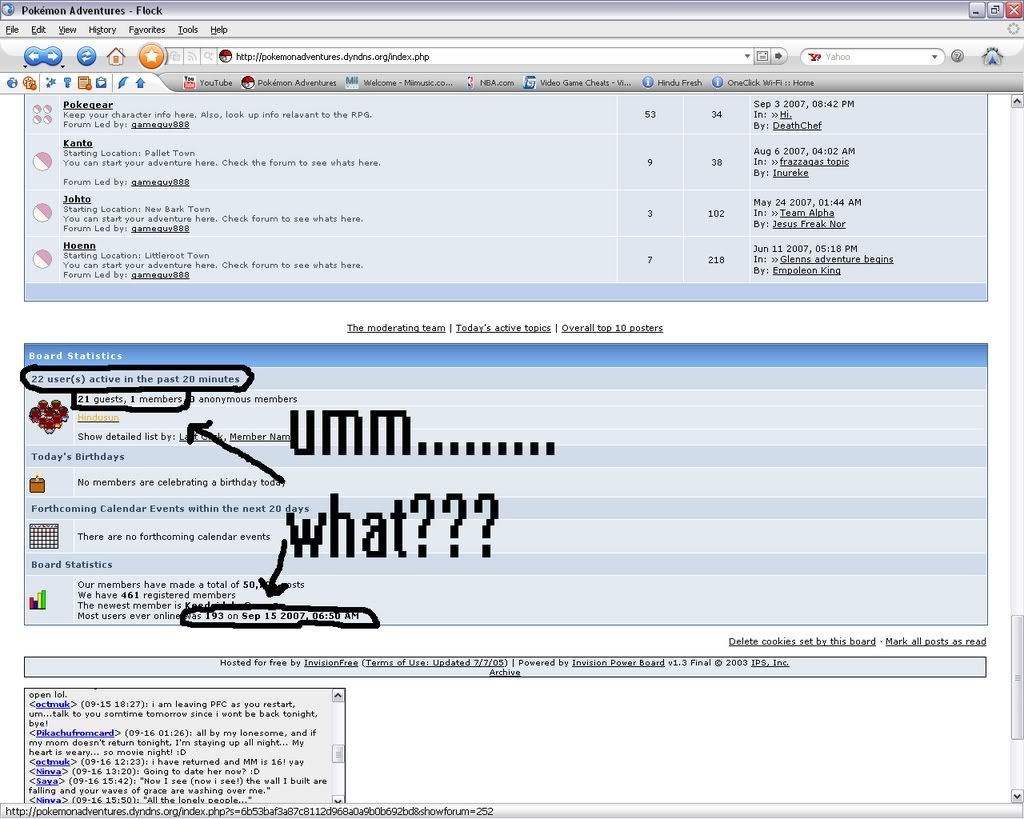Open the Yahoo search engine dropdown
Viewport: 1024px width, 819px height.
tap(935, 57)
